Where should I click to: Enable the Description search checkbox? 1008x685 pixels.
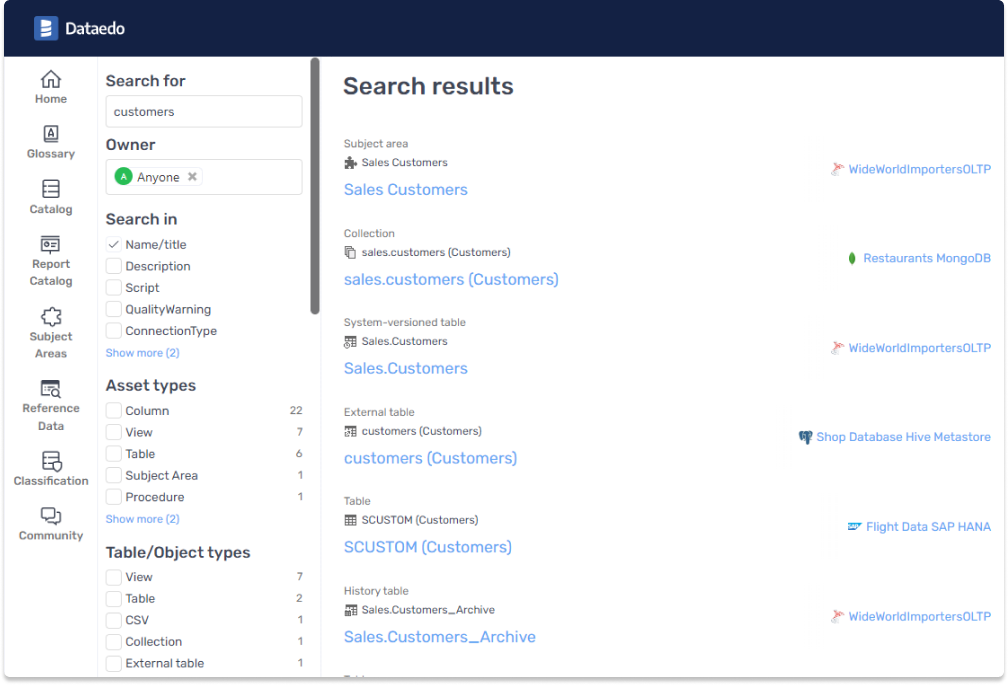click(x=114, y=266)
